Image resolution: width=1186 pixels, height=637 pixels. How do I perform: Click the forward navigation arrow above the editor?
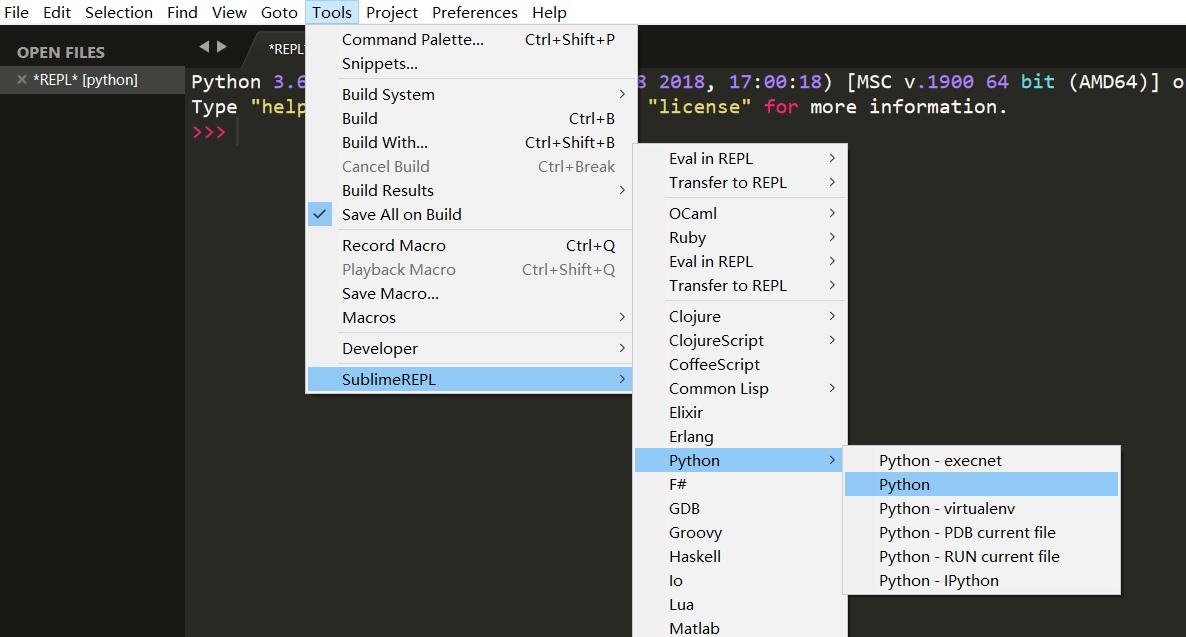tap(220, 45)
